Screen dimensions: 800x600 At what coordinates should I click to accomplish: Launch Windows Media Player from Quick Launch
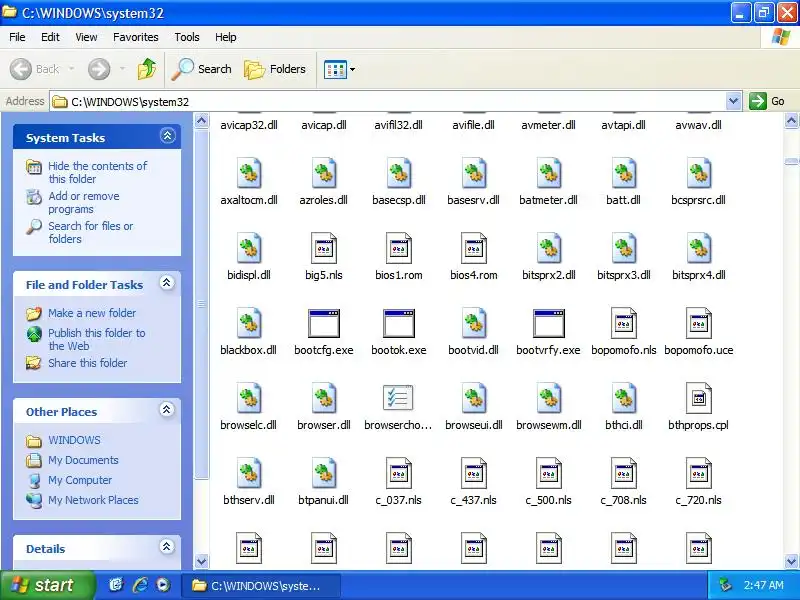click(163, 585)
